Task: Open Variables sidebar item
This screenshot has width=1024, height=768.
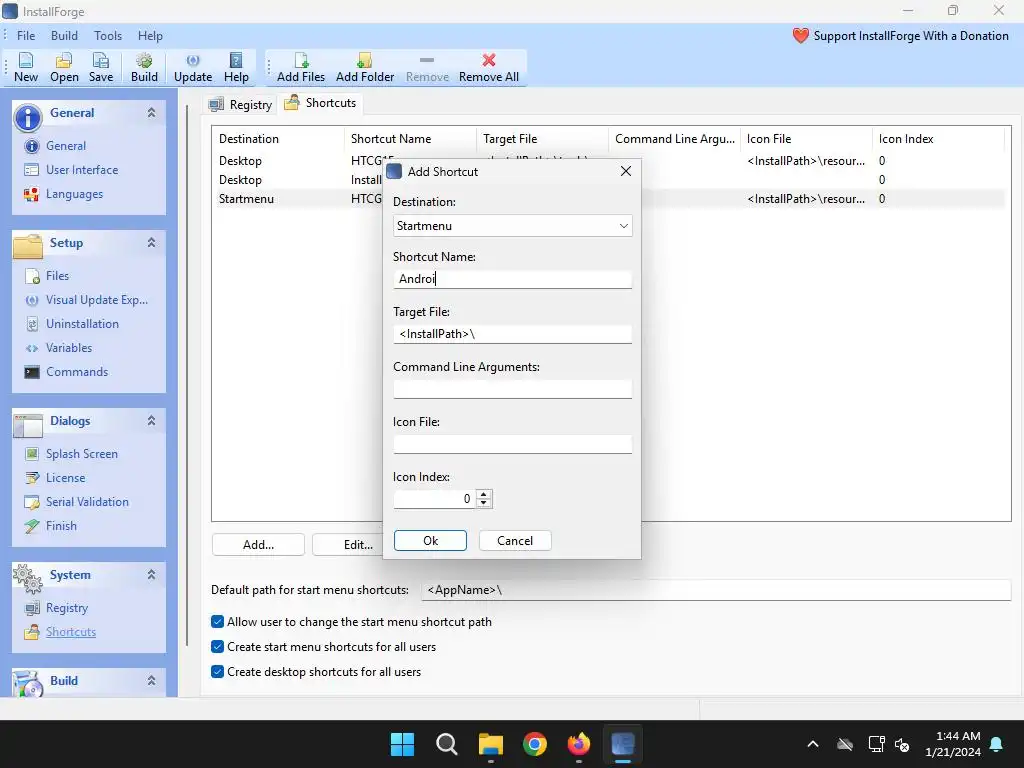Action: coord(69,348)
